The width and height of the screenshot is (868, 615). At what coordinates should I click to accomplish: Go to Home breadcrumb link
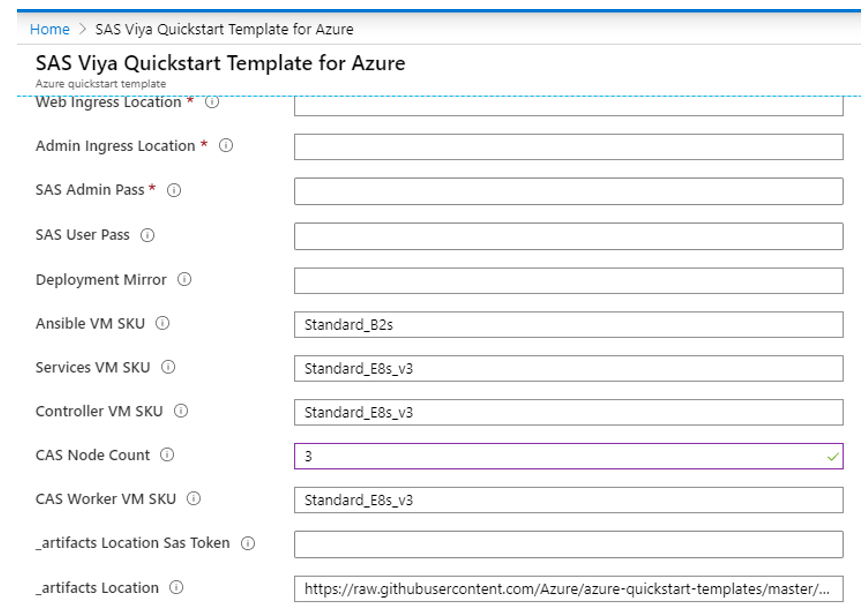tap(50, 29)
